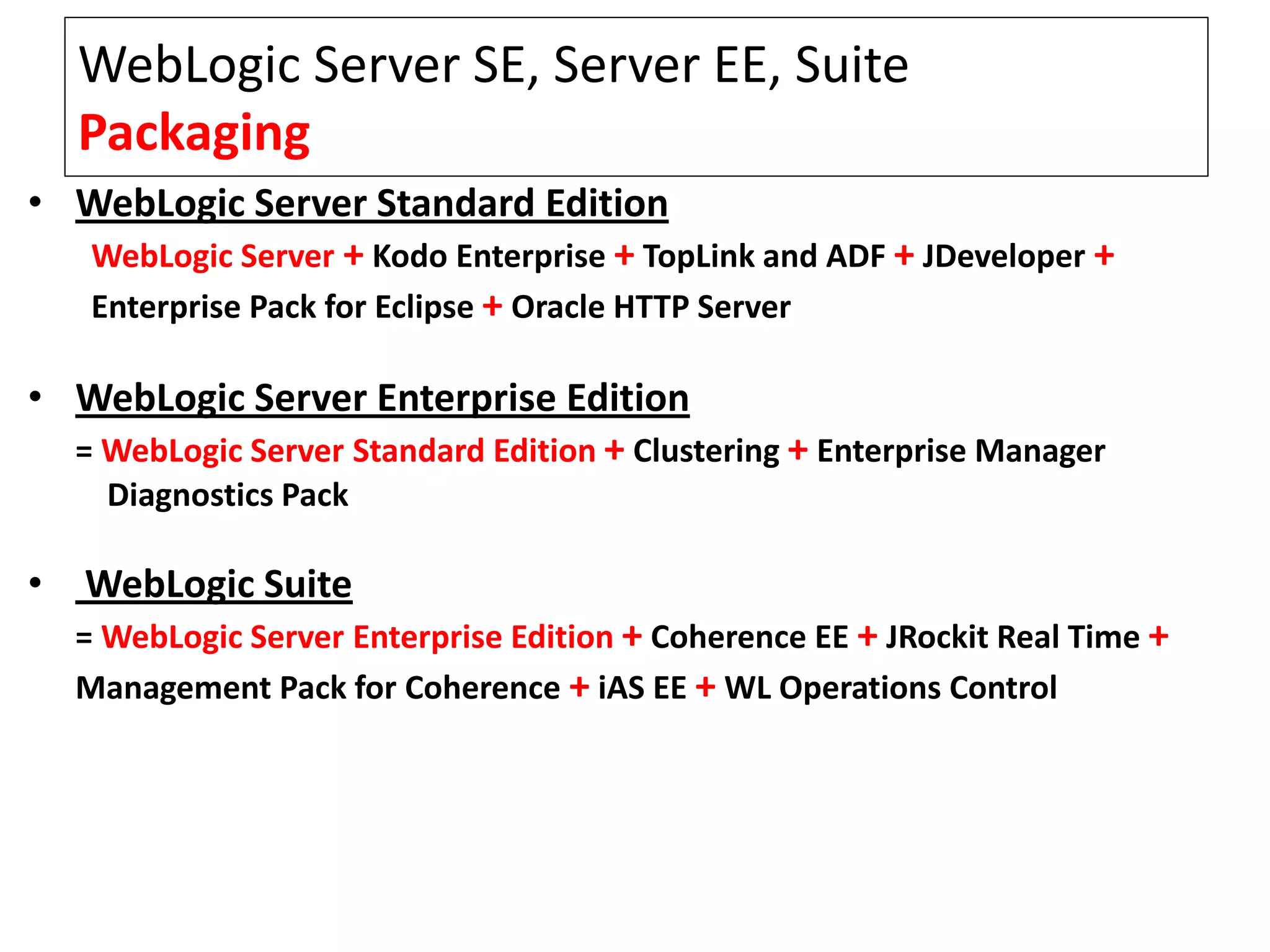1270x952 pixels.
Task: Click the "Clustering" text
Action: tap(706, 451)
